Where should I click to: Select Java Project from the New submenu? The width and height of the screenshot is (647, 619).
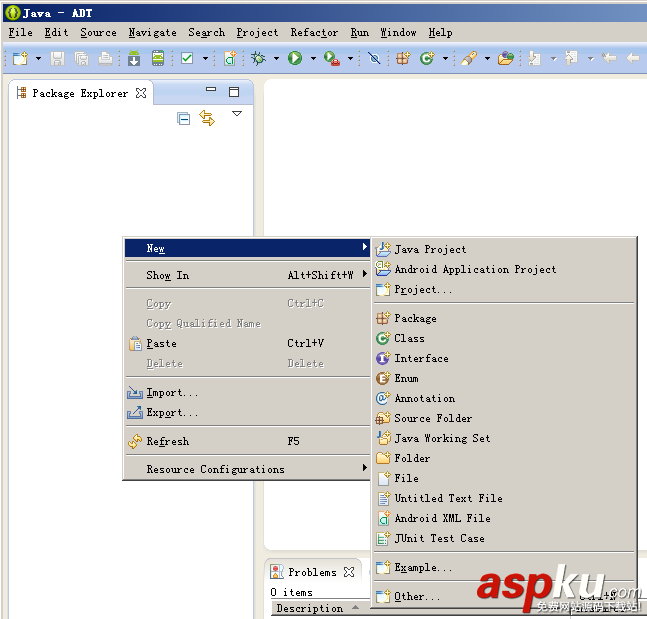(x=504, y=249)
